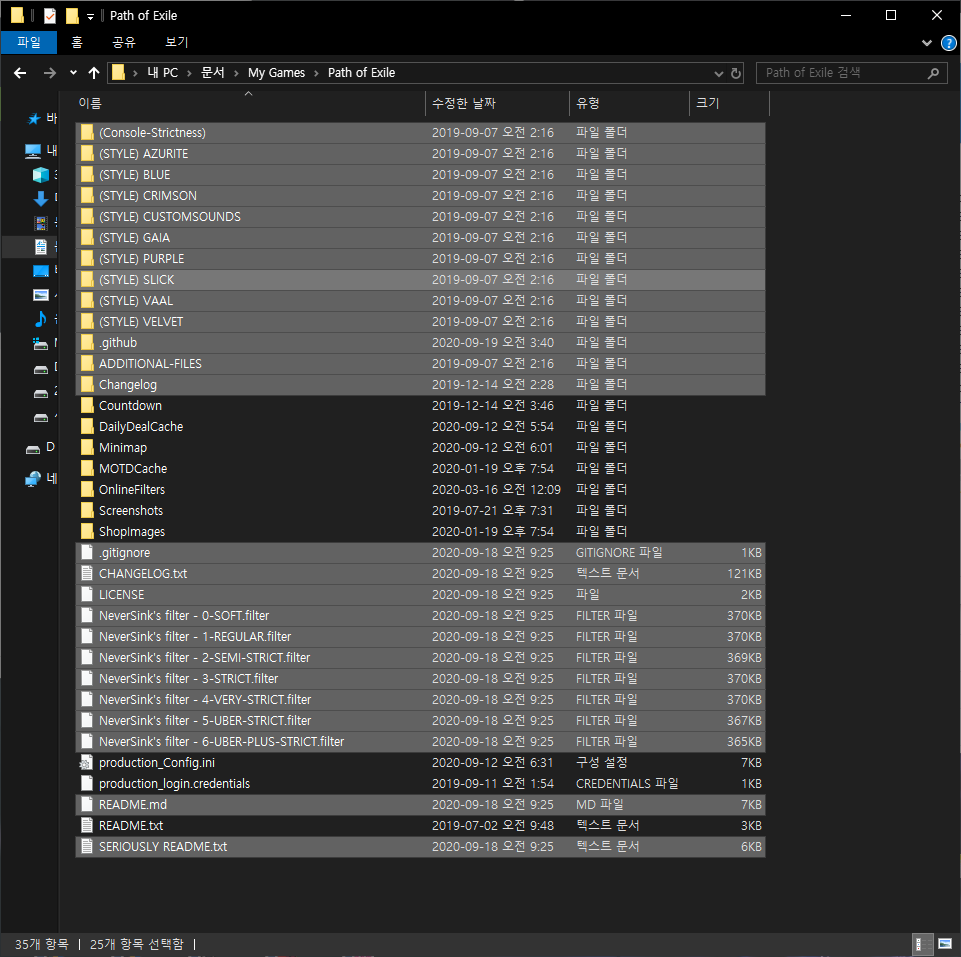Screen dimensions: 961x957
Task: Select the LICENSE file
Action: (420, 595)
